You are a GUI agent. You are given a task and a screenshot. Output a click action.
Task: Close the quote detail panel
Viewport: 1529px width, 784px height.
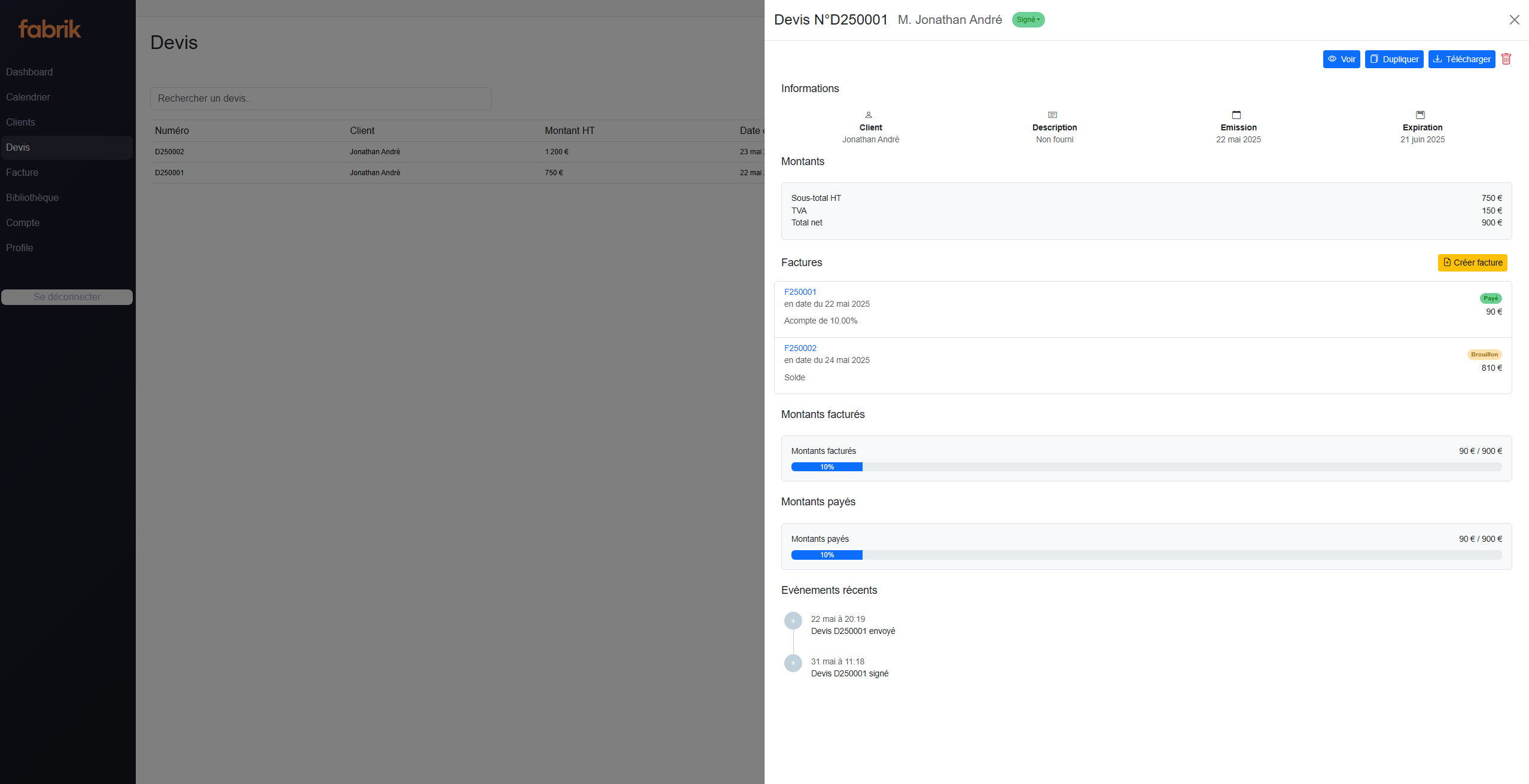click(x=1514, y=20)
